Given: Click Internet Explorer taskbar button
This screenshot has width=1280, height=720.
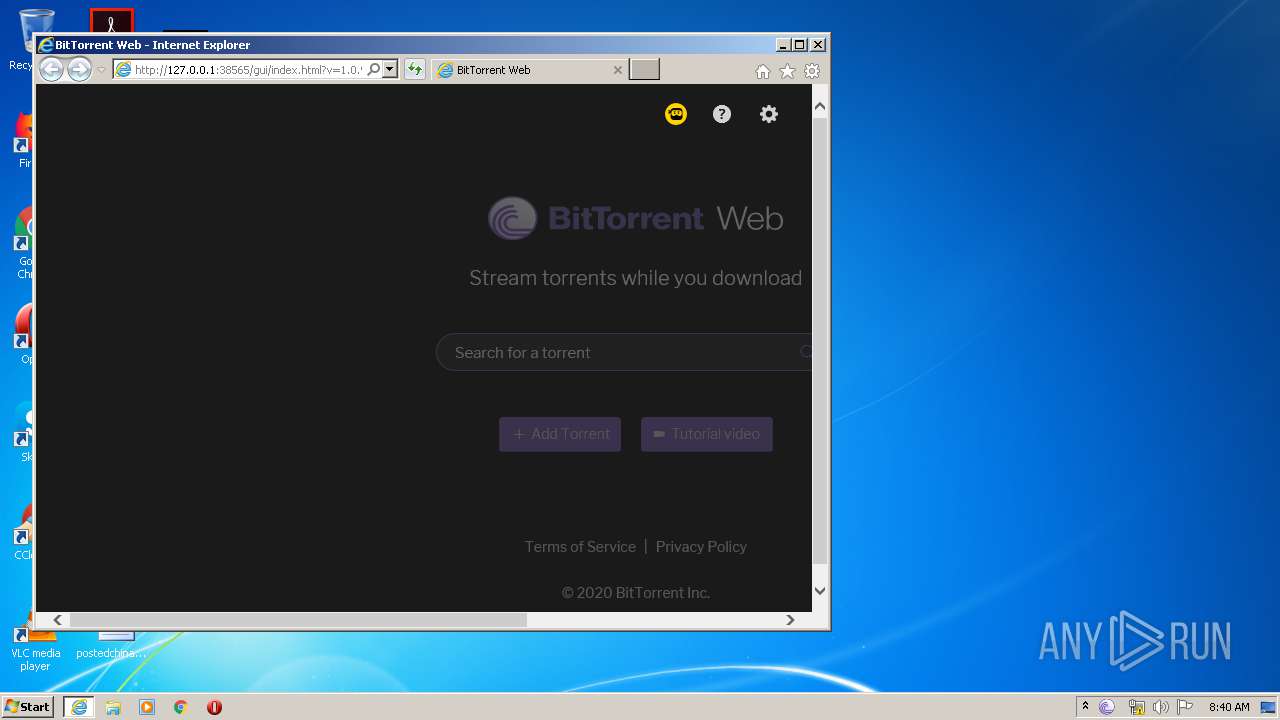Looking at the screenshot, I should tap(79, 707).
